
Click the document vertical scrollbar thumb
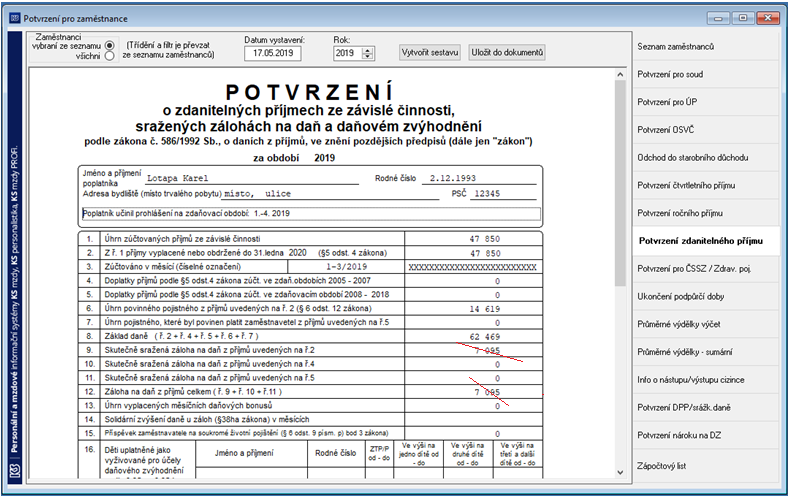point(620,183)
